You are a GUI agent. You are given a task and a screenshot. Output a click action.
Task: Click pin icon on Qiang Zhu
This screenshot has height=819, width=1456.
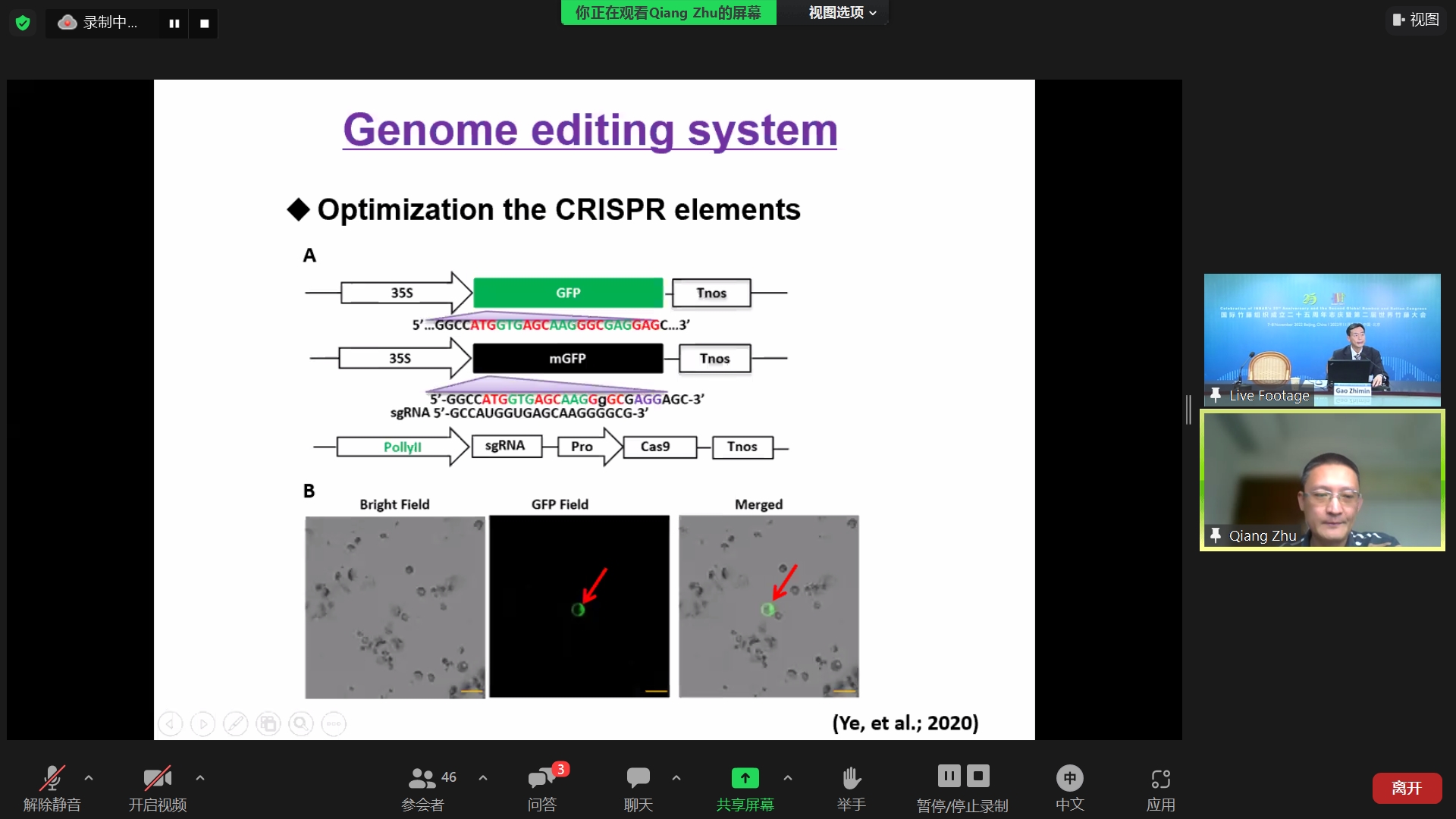click(1215, 535)
